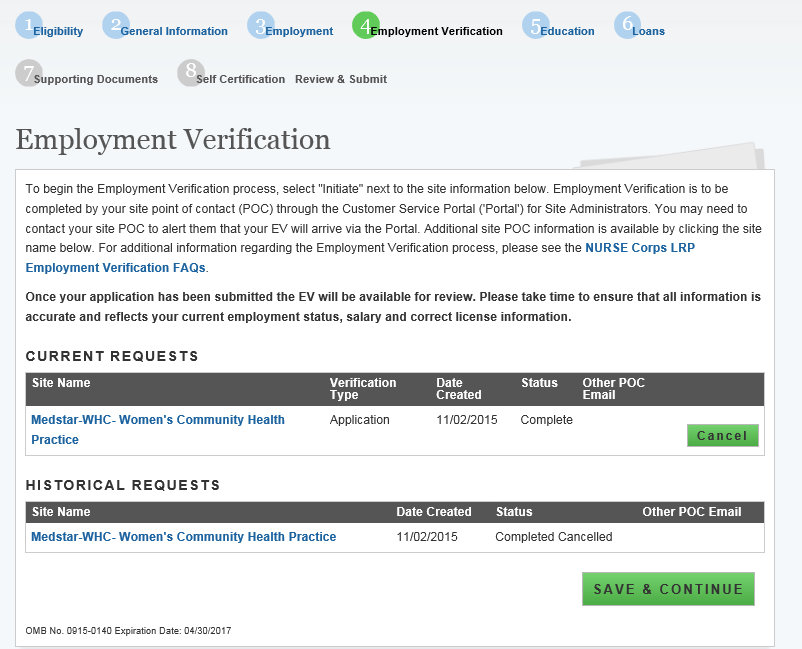The height and width of the screenshot is (649, 802).
Task: Select the Review & Submit step
Action: click(x=341, y=79)
